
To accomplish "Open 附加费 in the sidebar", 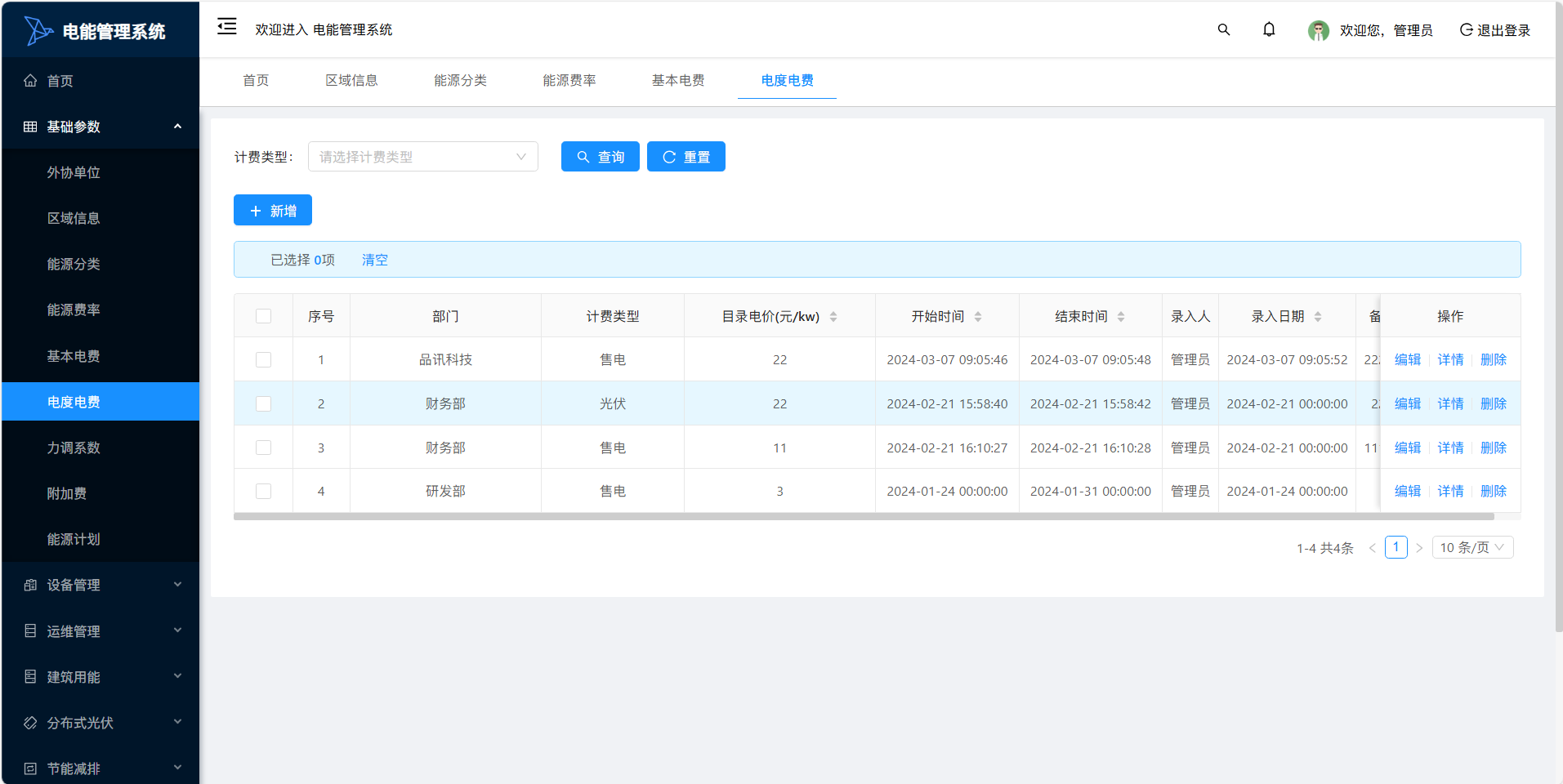I will click(x=100, y=493).
